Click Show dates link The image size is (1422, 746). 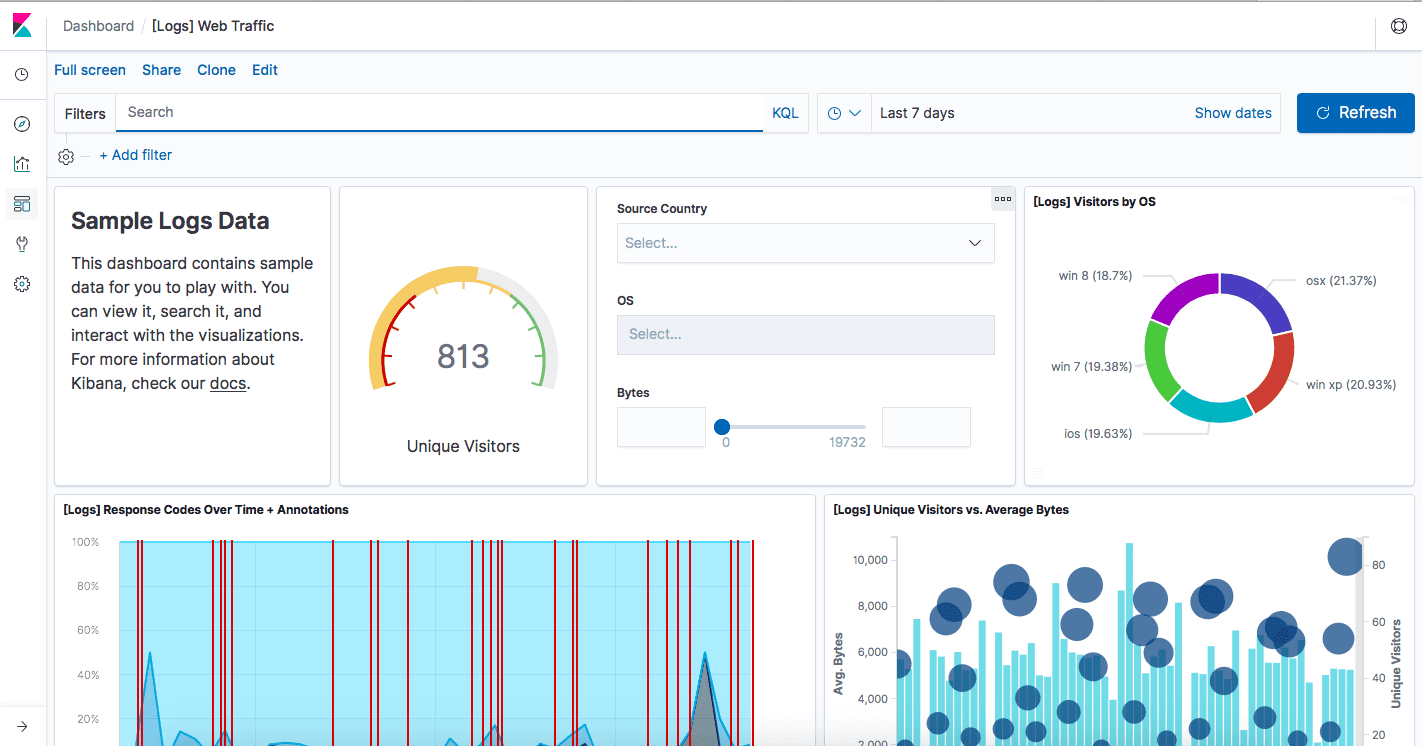click(x=1233, y=113)
